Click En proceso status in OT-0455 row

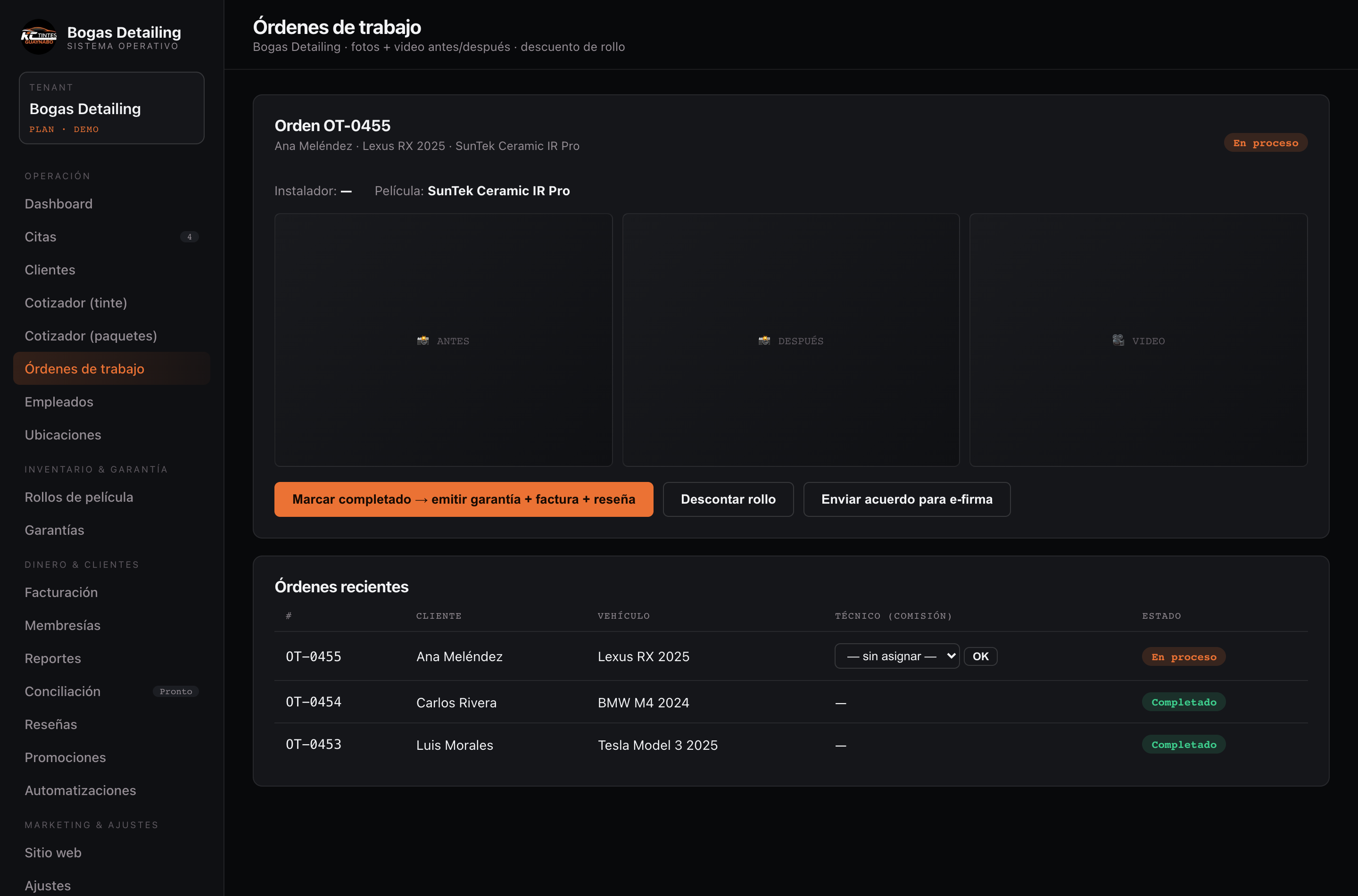1184,656
